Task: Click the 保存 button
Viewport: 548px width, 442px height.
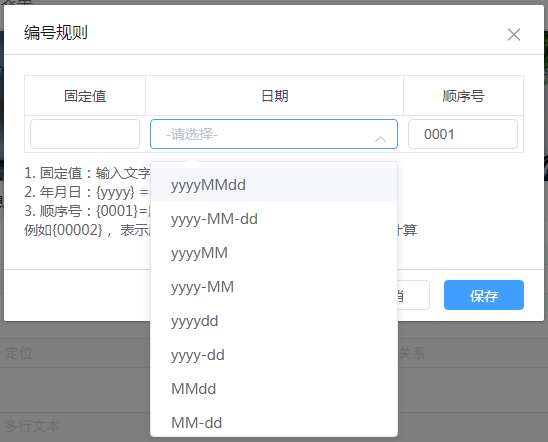Action: [x=484, y=295]
